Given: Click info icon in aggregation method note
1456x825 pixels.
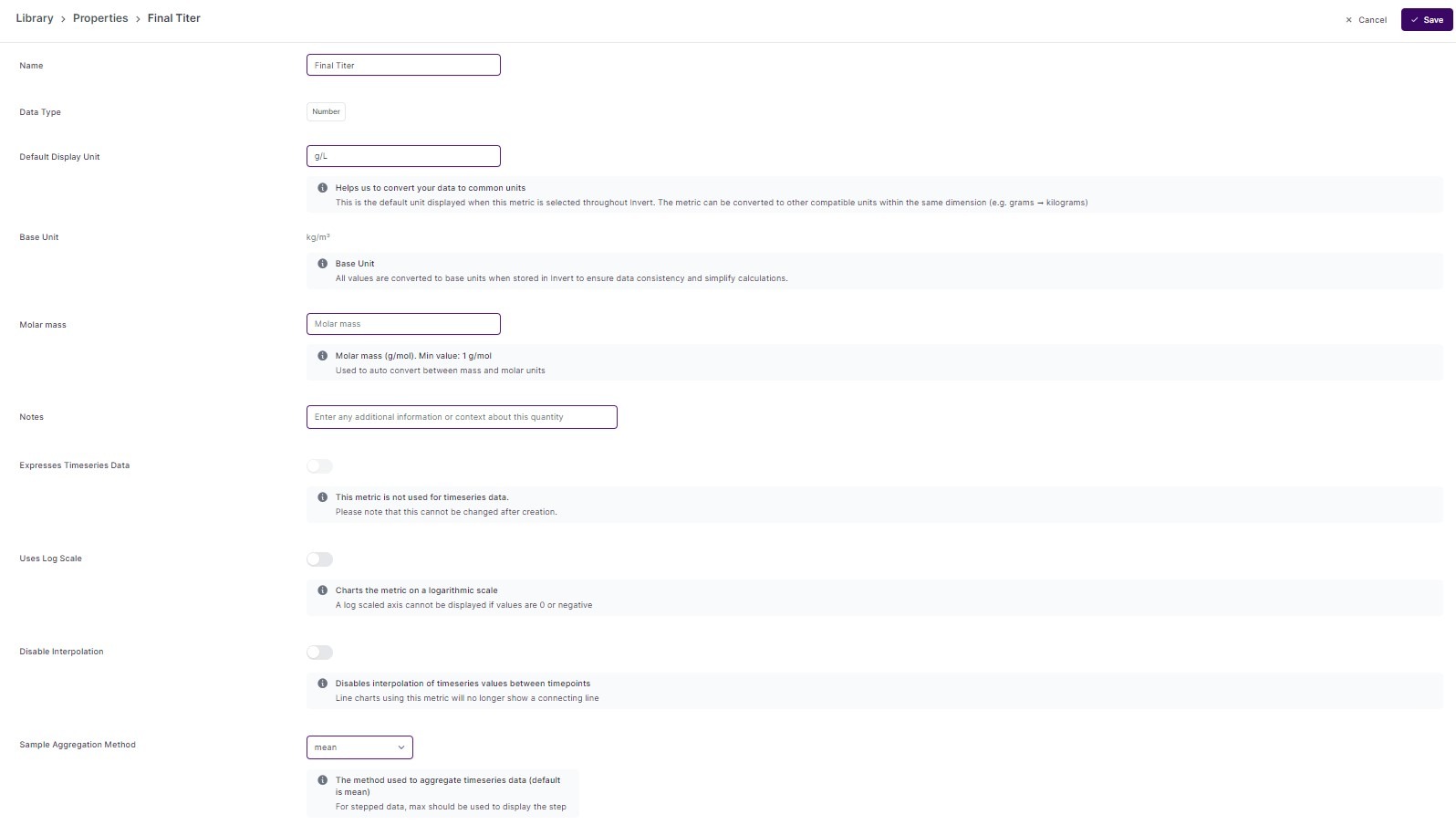Looking at the screenshot, I should pyautogui.click(x=322, y=780).
